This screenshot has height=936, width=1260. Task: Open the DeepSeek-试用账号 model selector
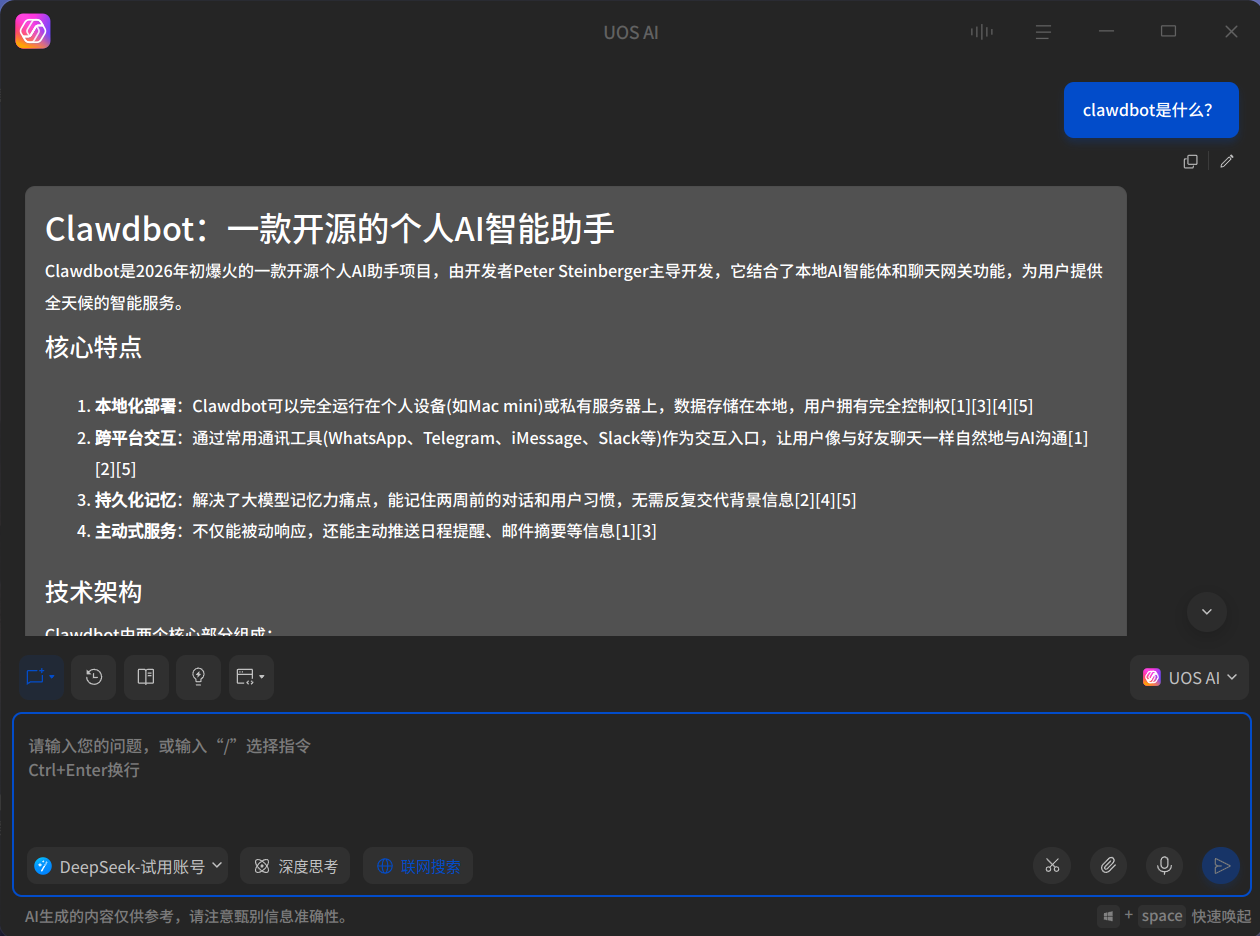pyautogui.click(x=127, y=866)
